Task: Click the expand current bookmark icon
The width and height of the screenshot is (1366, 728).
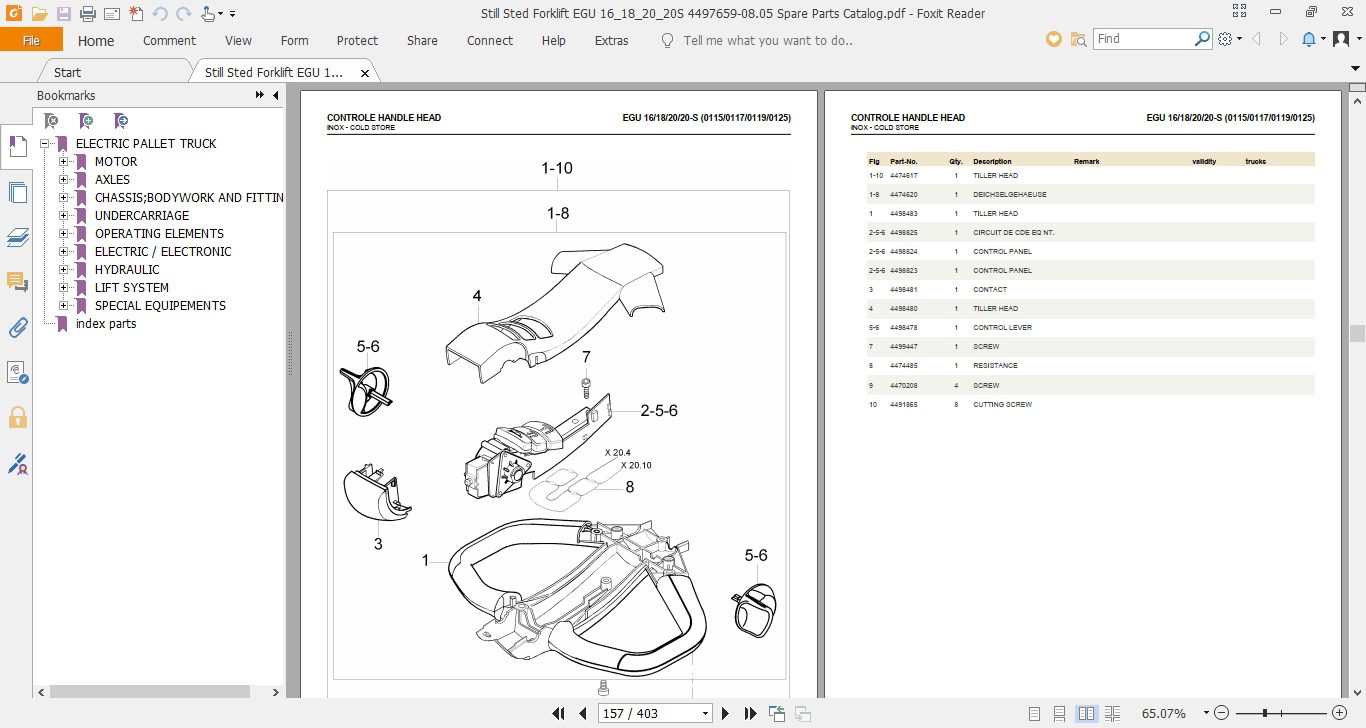Action: pyautogui.click(x=120, y=121)
